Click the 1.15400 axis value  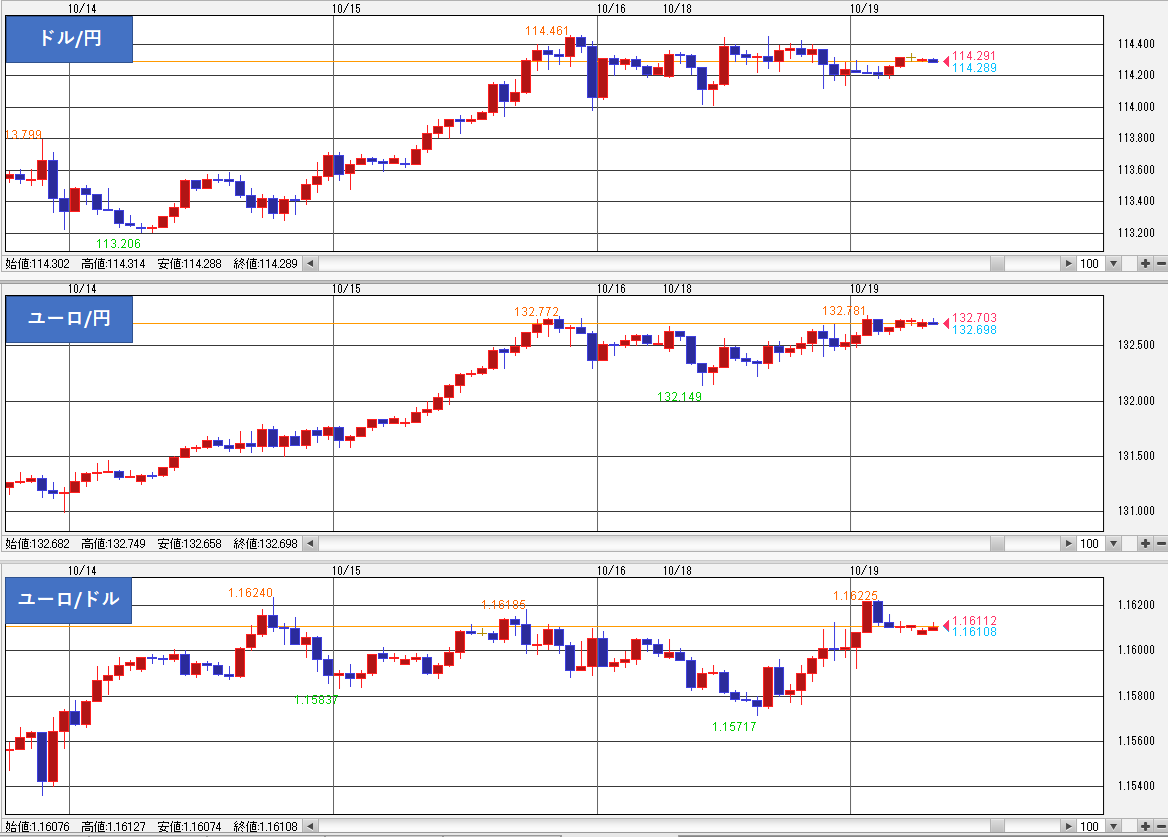(1136, 786)
